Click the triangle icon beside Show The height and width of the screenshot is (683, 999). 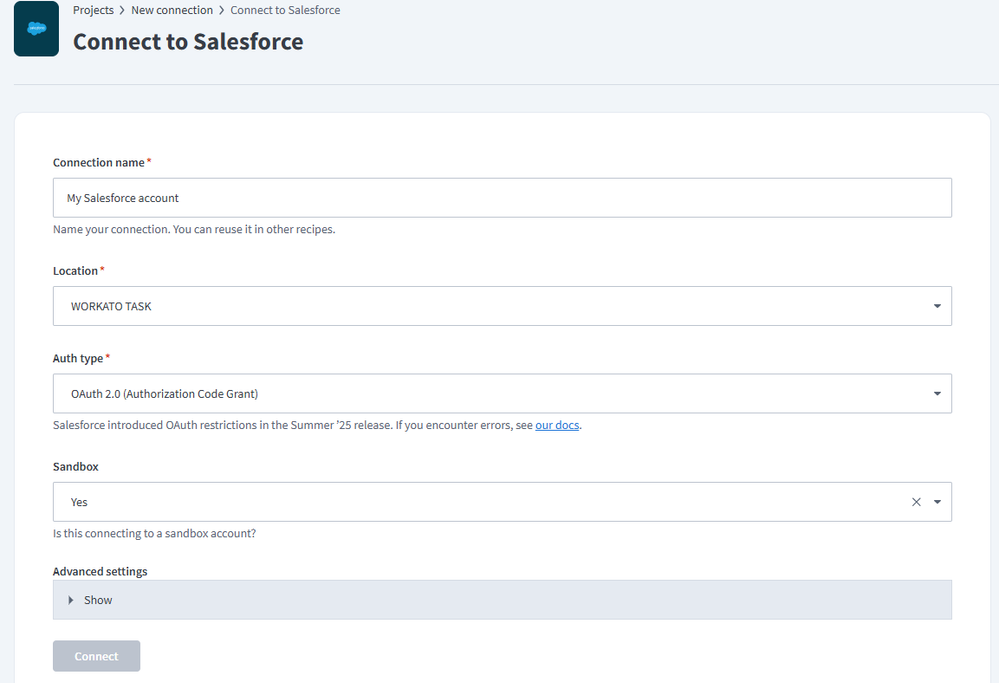(x=71, y=600)
